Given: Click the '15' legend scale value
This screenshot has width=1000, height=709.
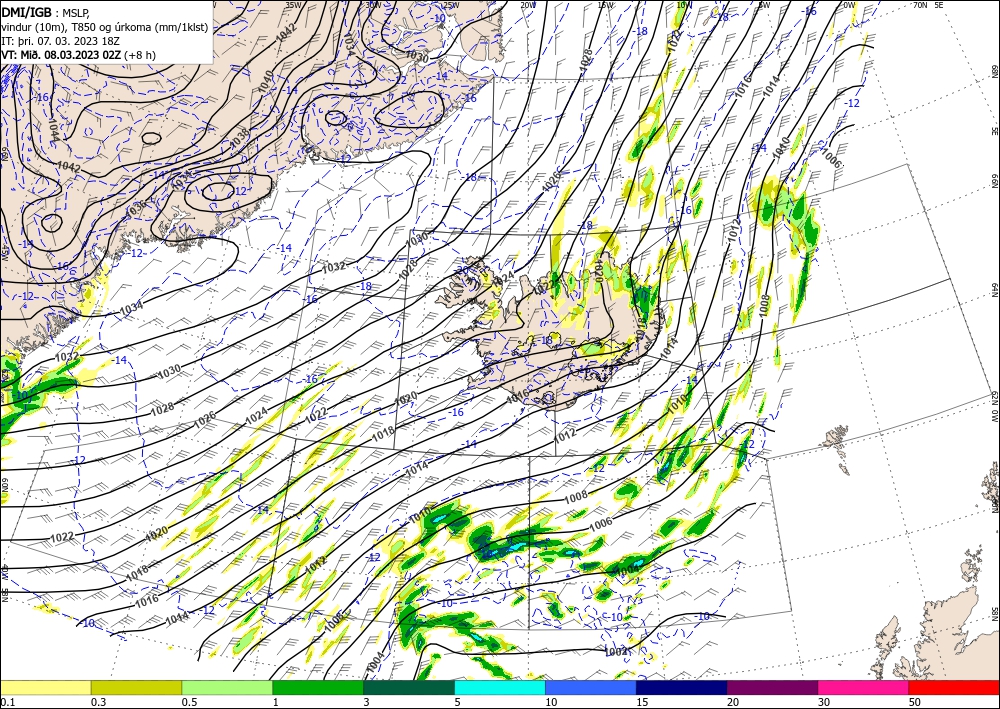Looking at the screenshot, I should [x=642, y=702].
